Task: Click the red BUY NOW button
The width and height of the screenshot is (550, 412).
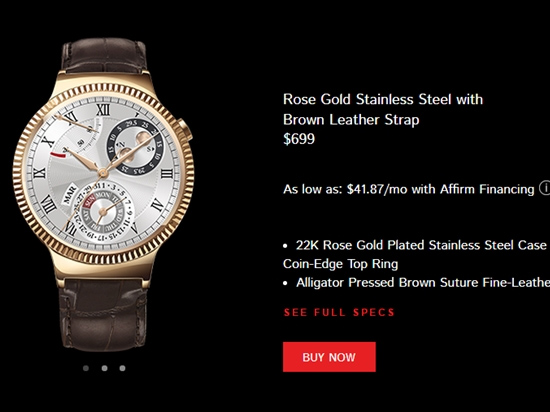Action: click(329, 357)
